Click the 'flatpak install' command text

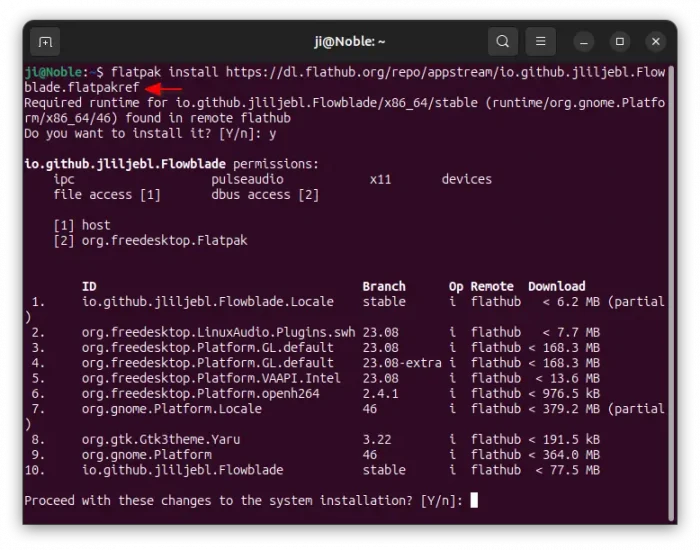[x=165, y=72]
